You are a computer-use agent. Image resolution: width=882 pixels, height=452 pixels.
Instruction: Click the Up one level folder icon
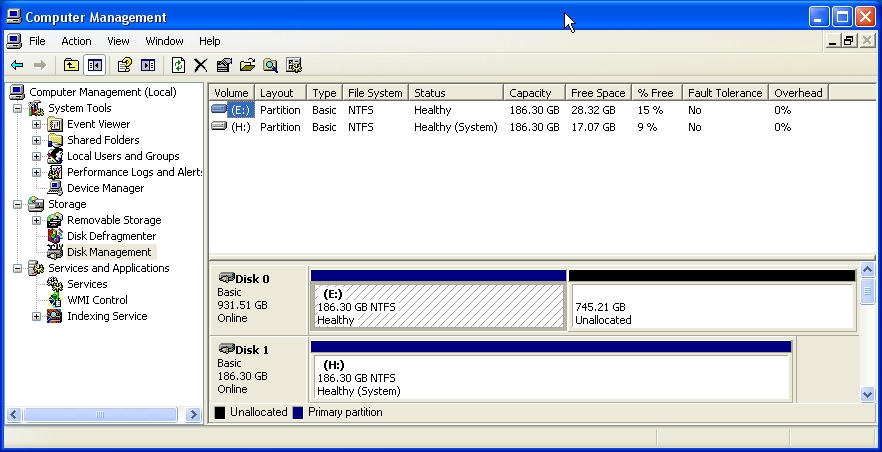coord(71,65)
